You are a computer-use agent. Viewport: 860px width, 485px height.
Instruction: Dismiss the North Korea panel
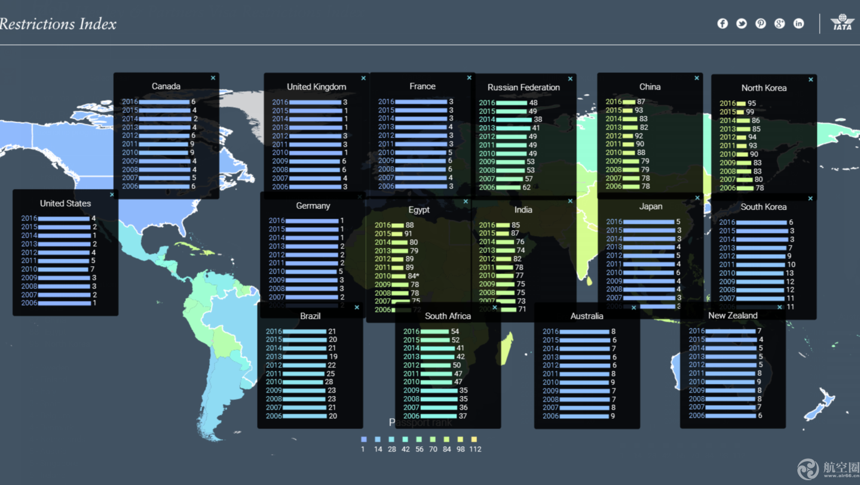click(x=811, y=80)
